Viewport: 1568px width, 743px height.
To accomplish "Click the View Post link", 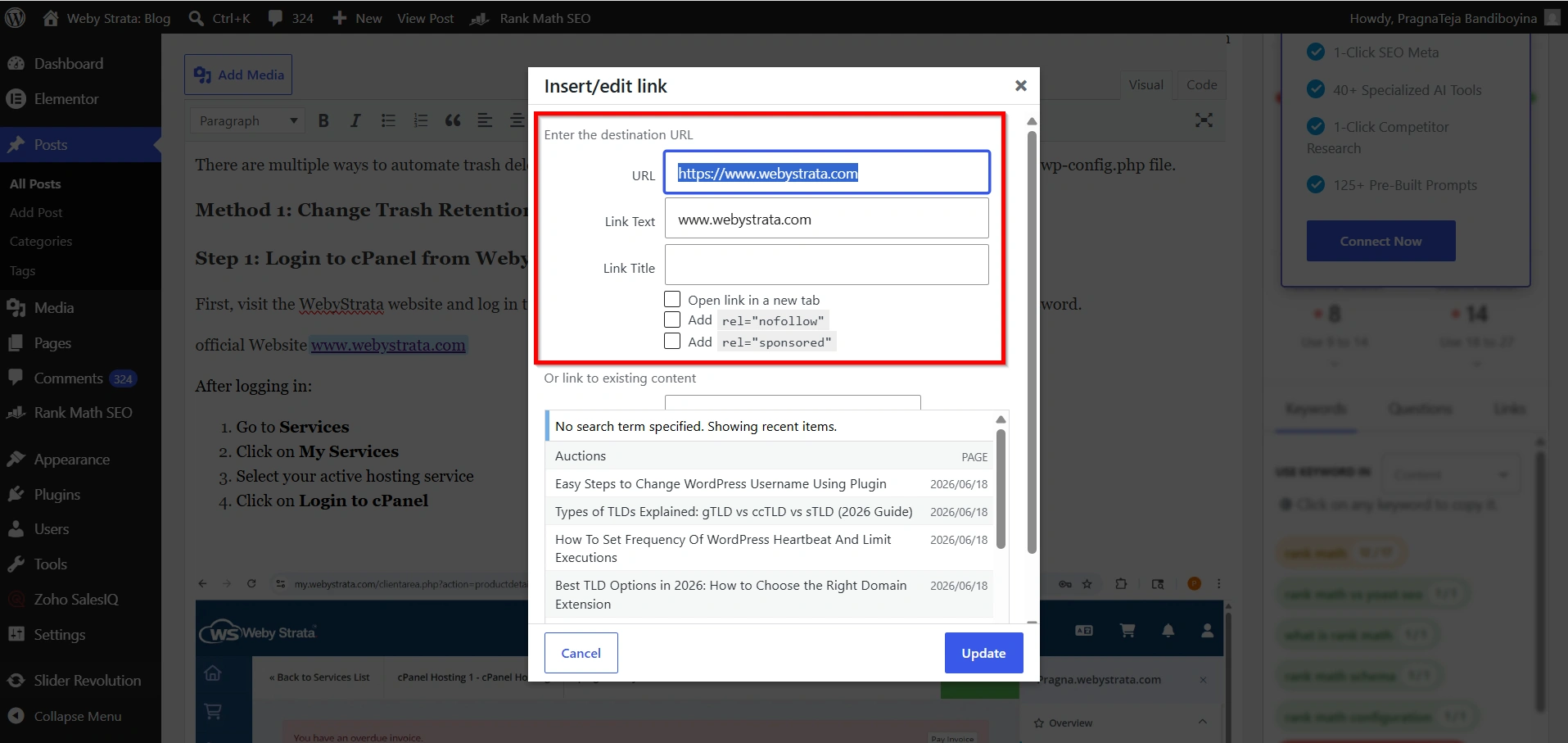I will [x=425, y=18].
